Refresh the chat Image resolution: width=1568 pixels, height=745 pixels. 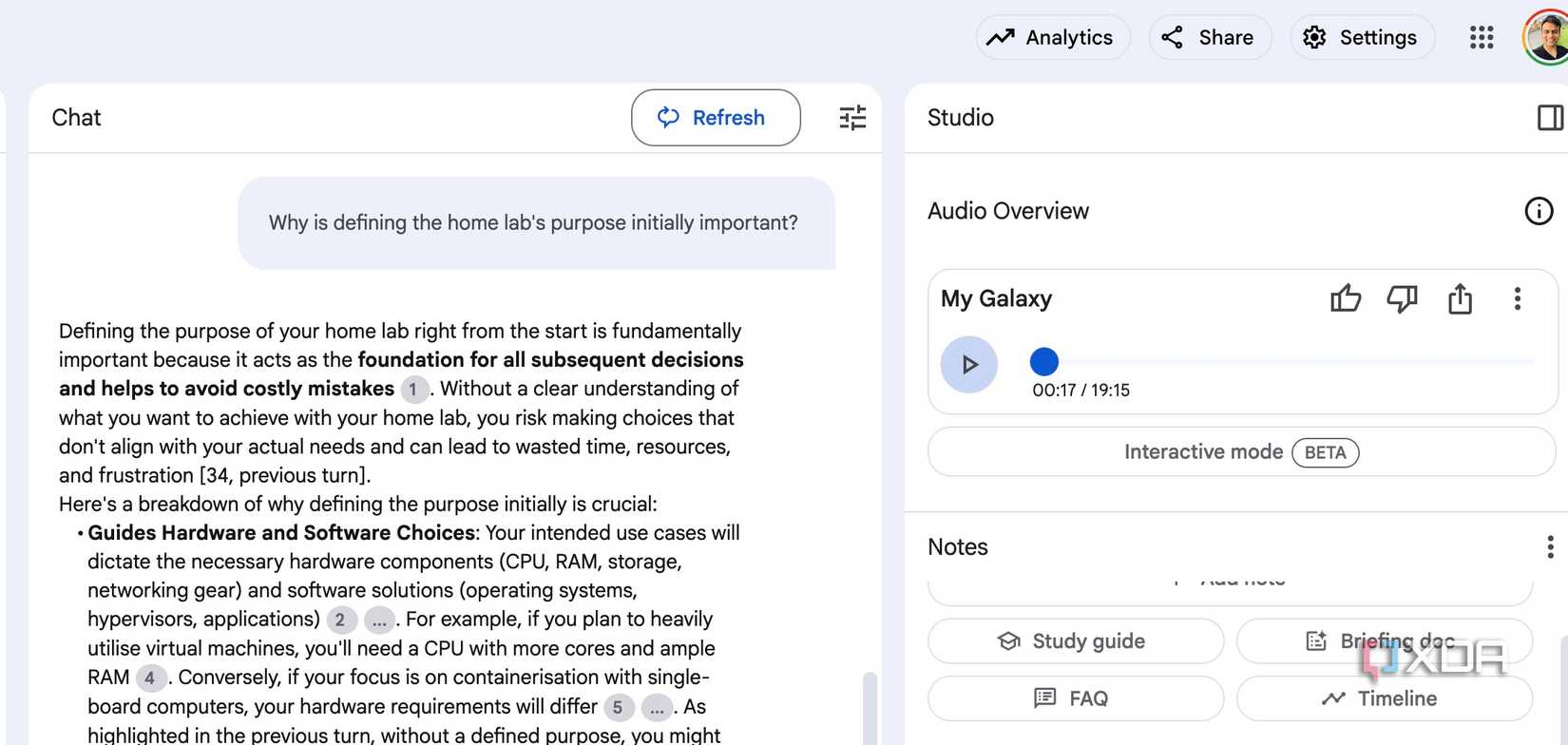(716, 118)
